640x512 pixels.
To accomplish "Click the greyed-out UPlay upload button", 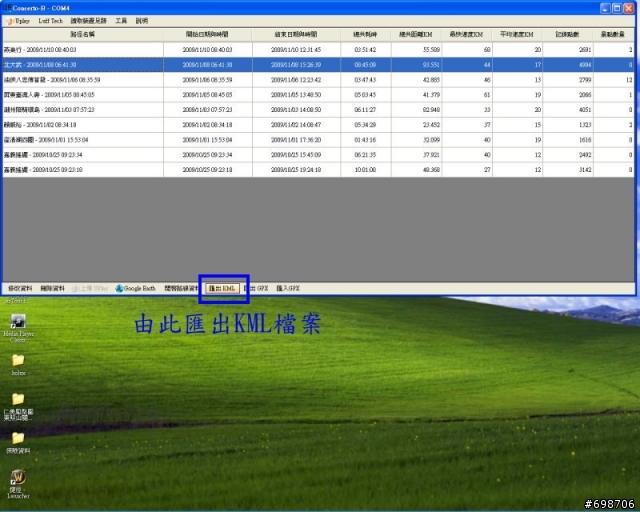I will tap(90, 288).
